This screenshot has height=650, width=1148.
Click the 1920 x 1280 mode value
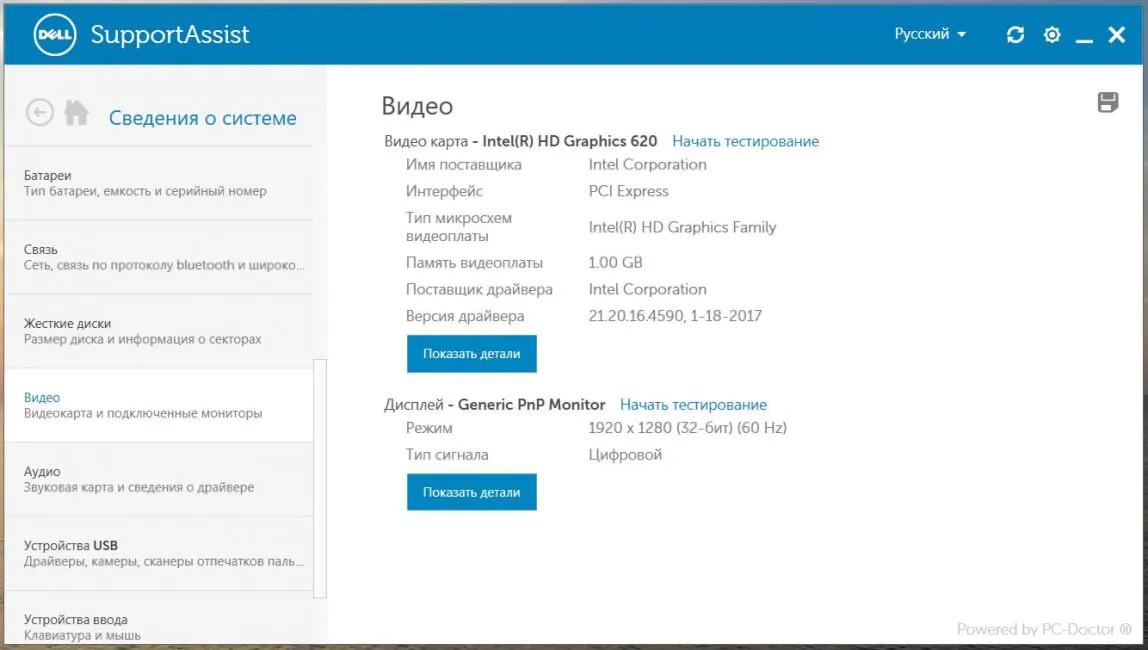click(x=687, y=428)
